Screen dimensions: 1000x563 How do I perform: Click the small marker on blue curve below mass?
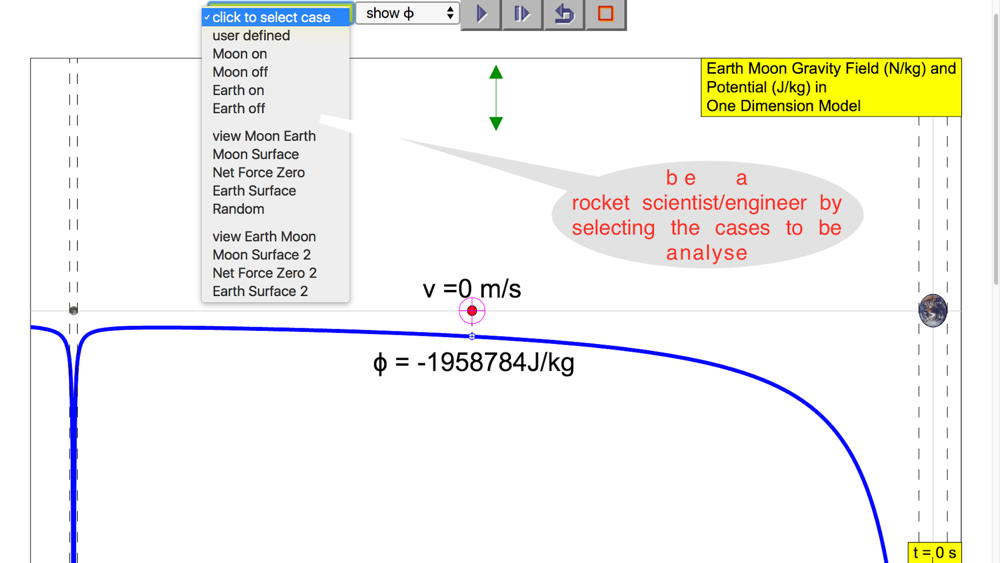pos(472,336)
